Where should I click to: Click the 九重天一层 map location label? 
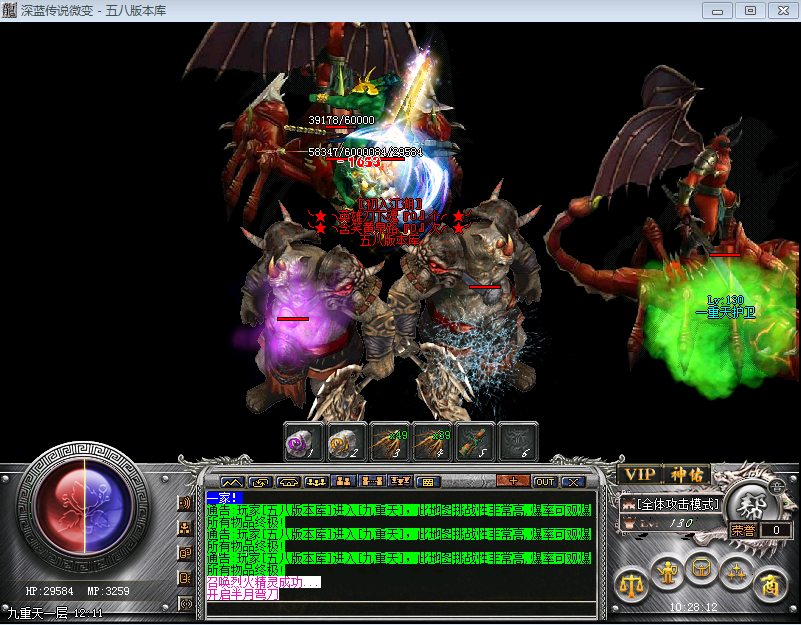pos(37,613)
